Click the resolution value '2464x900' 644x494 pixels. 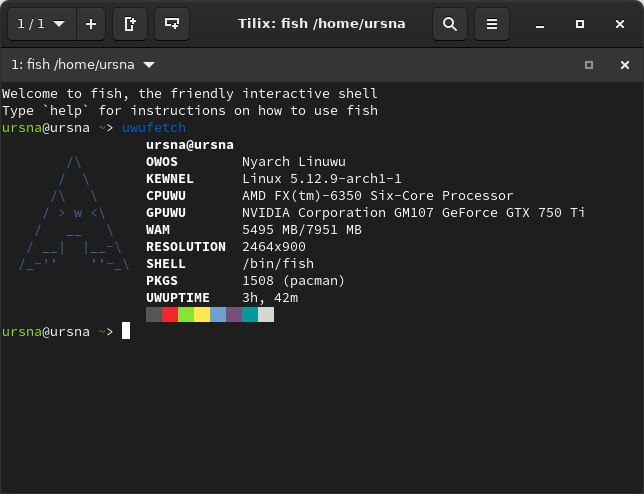click(274, 246)
